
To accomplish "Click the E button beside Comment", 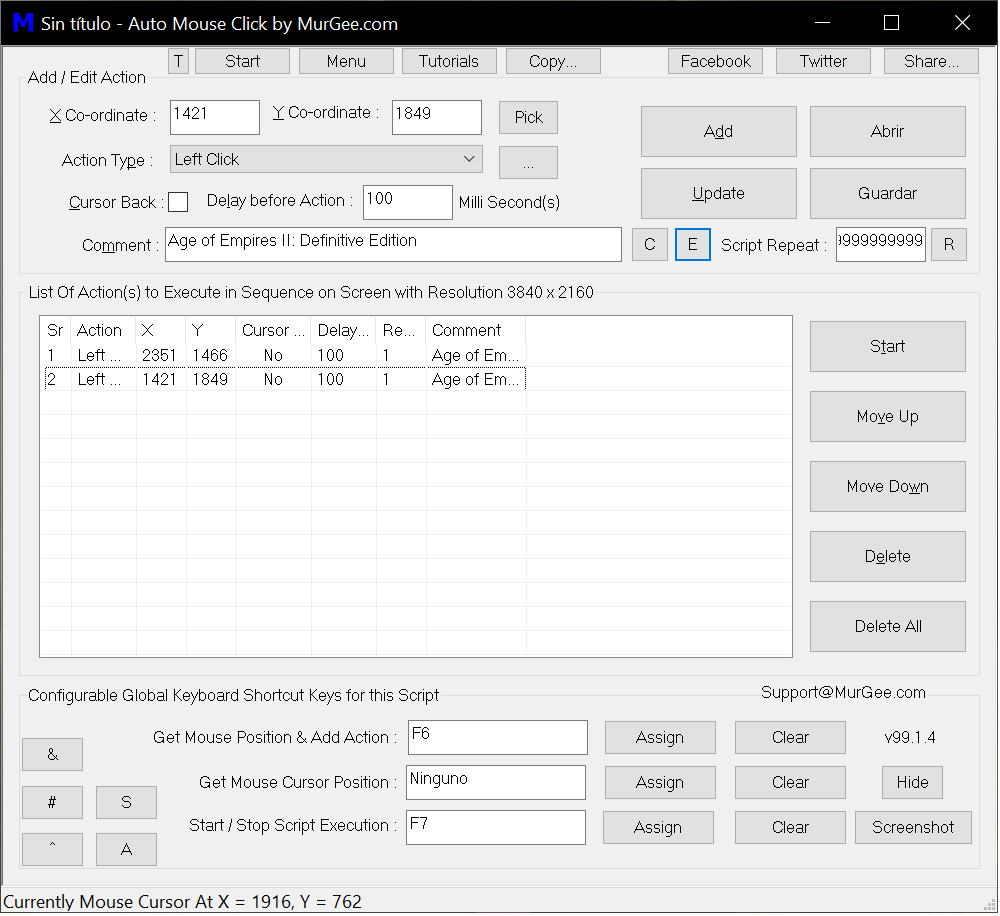I will pyautogui.click(x=693, y=245).
